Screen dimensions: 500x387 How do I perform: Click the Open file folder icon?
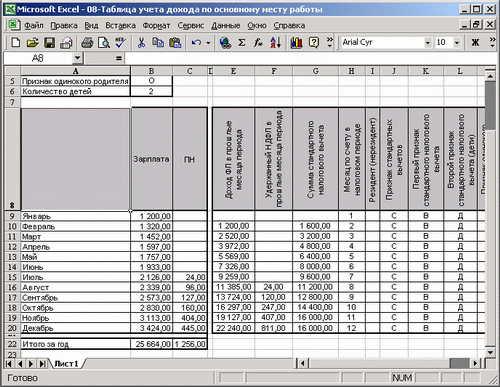[32, 43]
